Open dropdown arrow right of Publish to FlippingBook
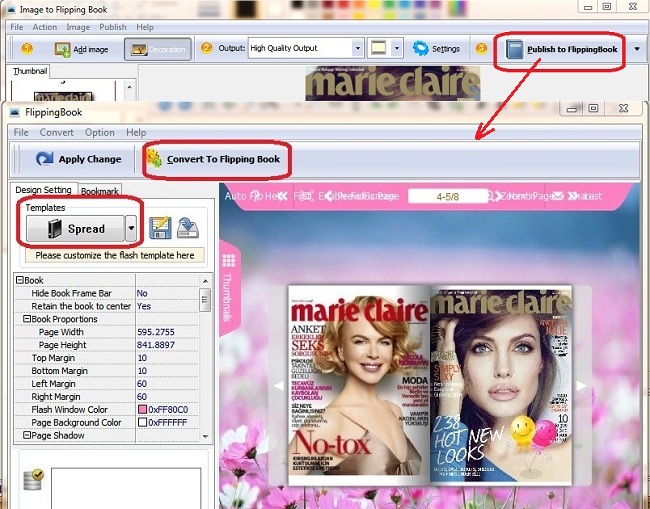 click(637, 49)
